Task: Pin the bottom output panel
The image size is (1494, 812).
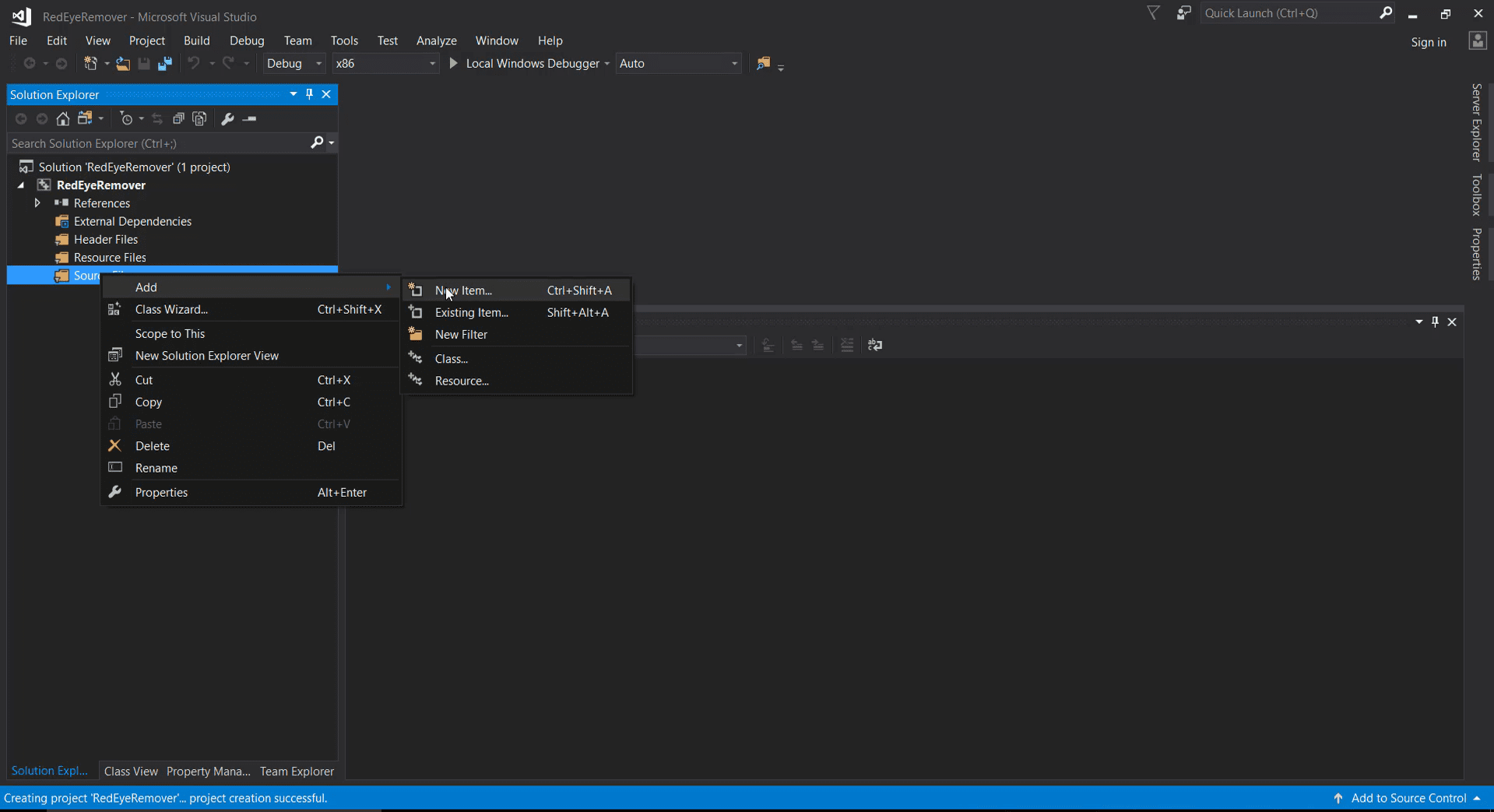Action: pyautogui.click(x=1434, y=322)
